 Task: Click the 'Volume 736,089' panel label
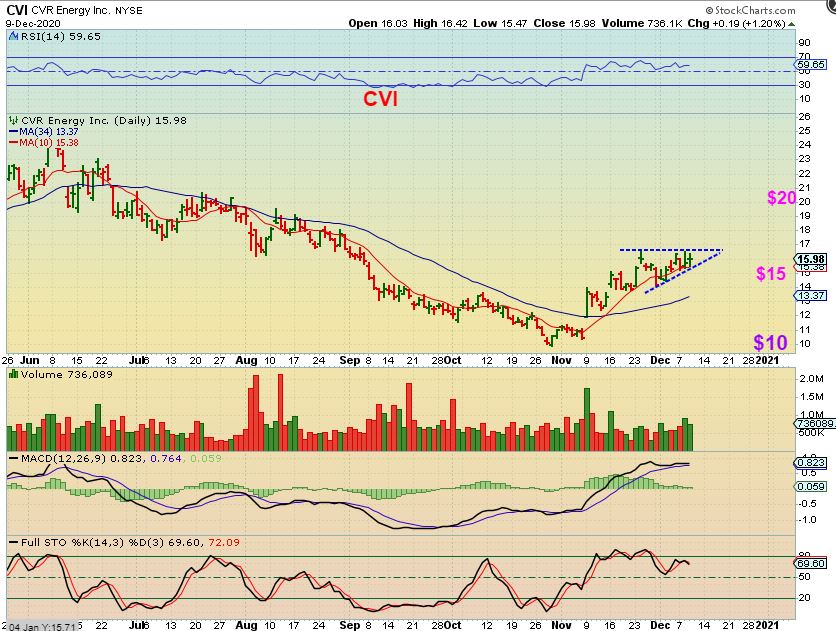(x=67, y=374)
